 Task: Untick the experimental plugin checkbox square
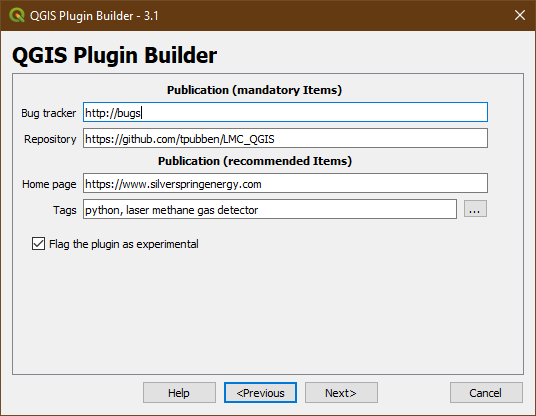(x=38, y=244)
